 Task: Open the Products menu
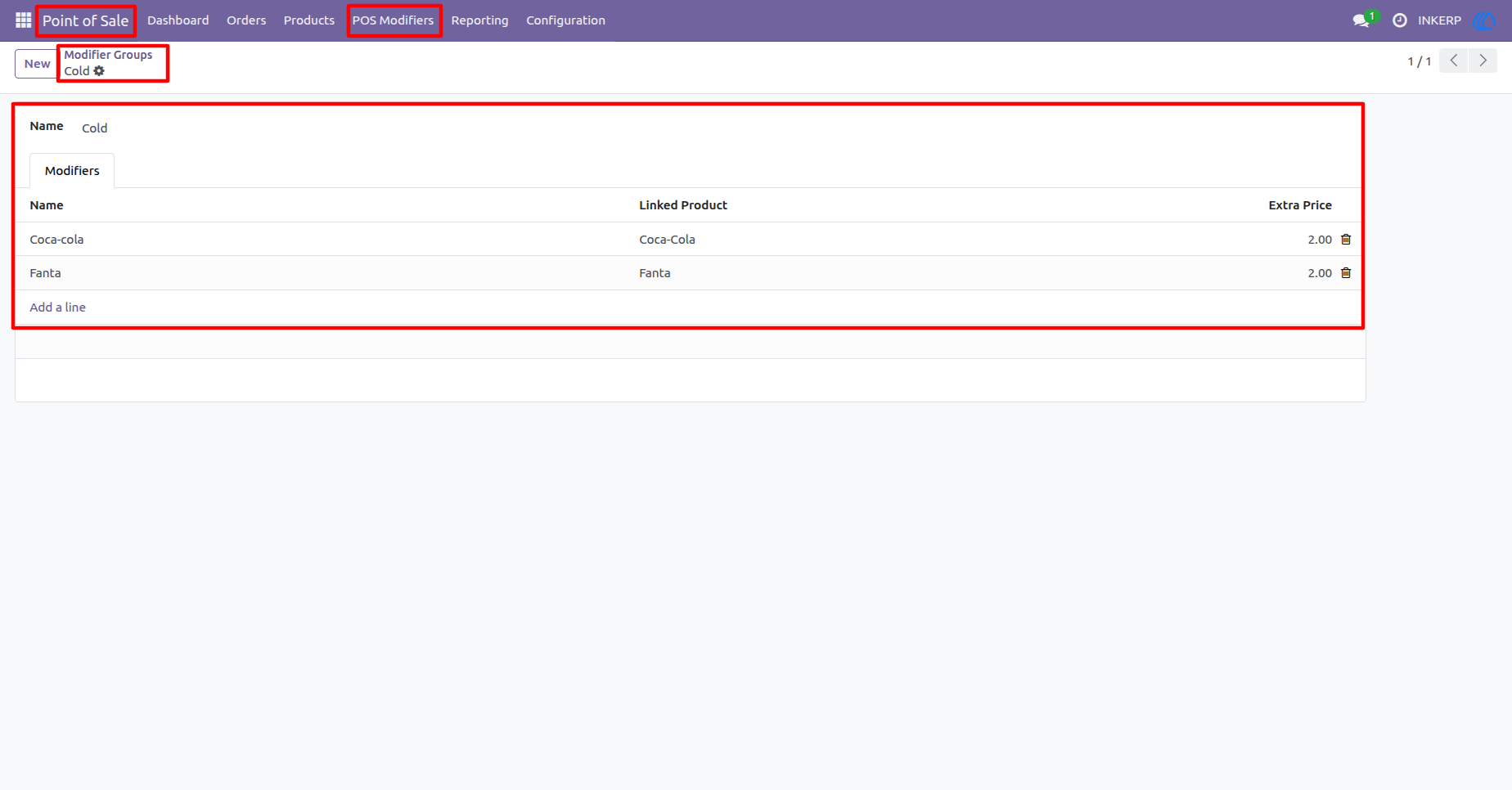click(x=309, y=20)
